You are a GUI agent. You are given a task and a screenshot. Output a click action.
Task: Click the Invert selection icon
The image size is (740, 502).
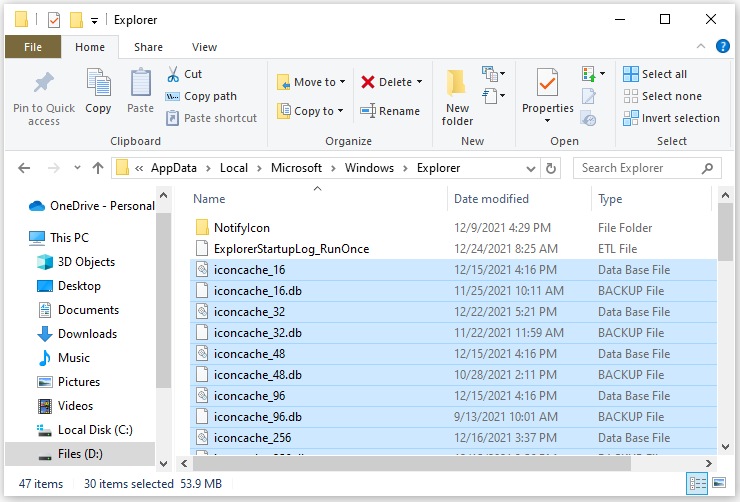tap(631, 118)
